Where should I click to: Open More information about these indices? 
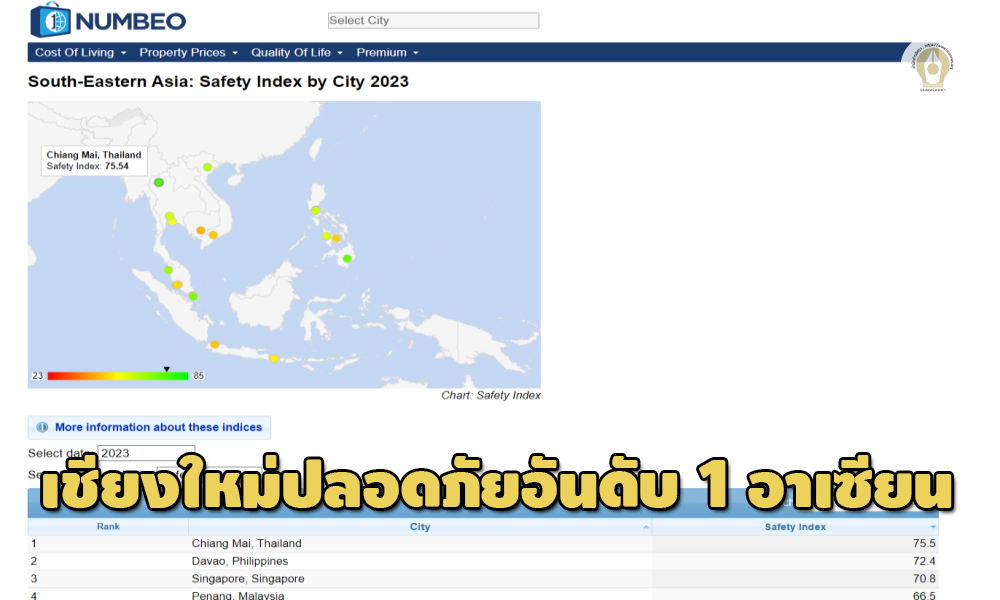pos(158,427)
